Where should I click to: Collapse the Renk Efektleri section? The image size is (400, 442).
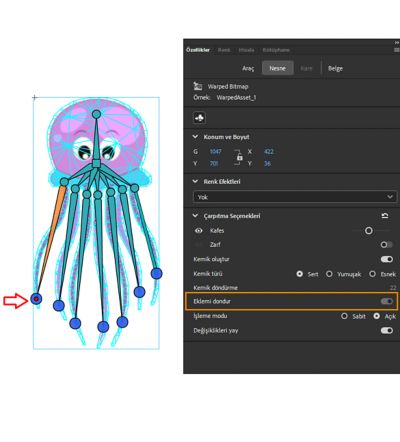tap(195, 181)
